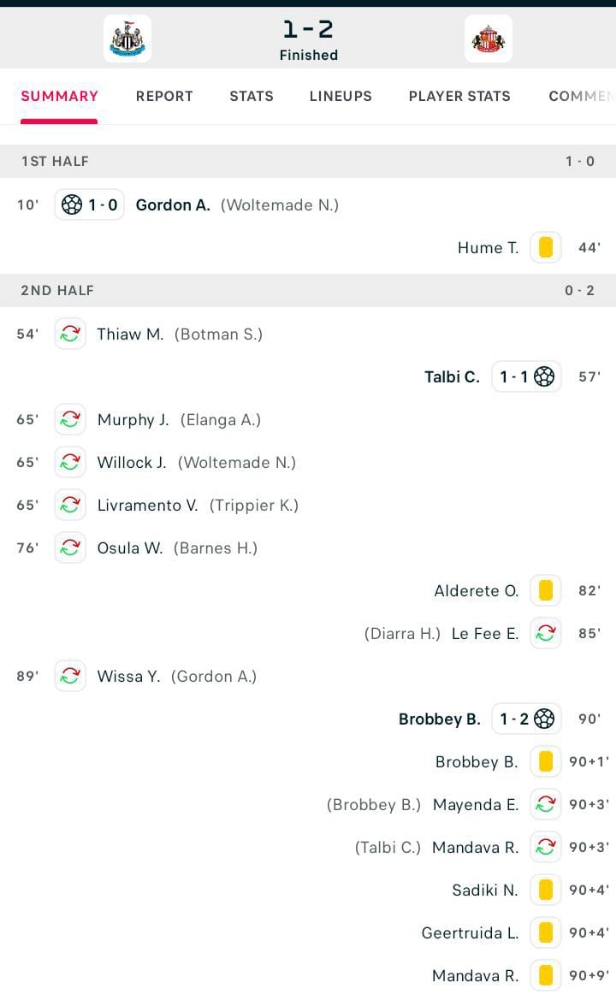Click the Osula W. substitution icon
The image size is (616, 1000).
(70, 548)
